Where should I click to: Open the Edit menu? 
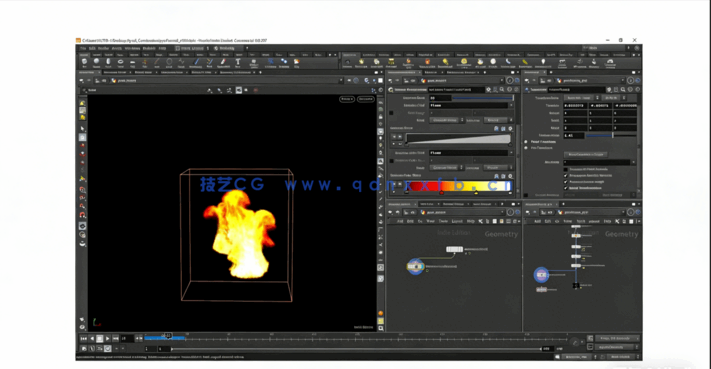pos(92,48)
